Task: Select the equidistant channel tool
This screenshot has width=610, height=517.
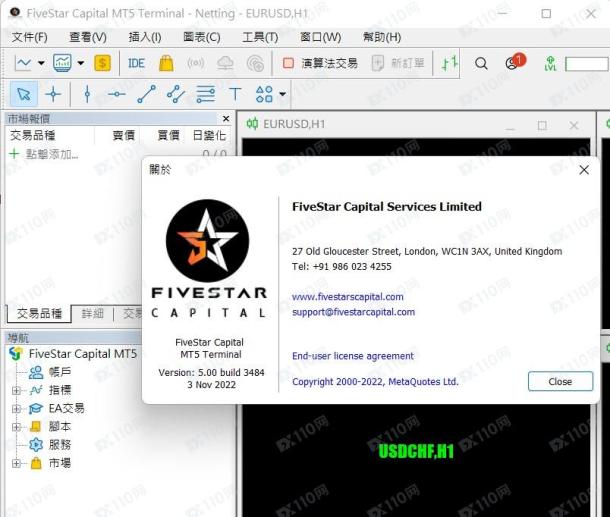Action: tap(176, 94)
